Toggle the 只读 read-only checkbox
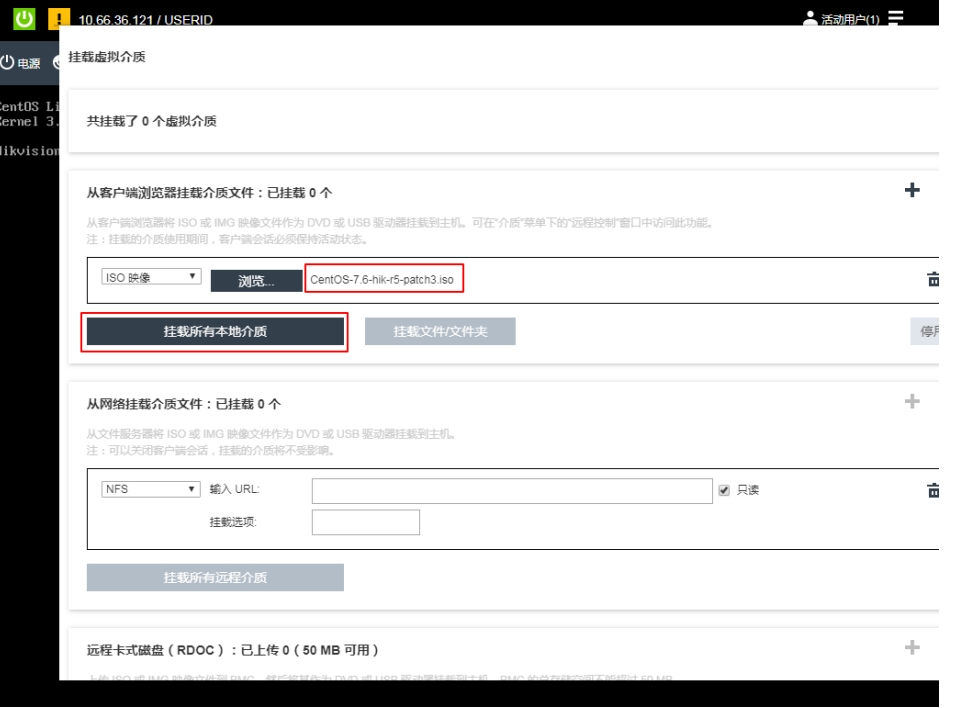The height and width of the screenshot is (708, 956). pos(725,490)
